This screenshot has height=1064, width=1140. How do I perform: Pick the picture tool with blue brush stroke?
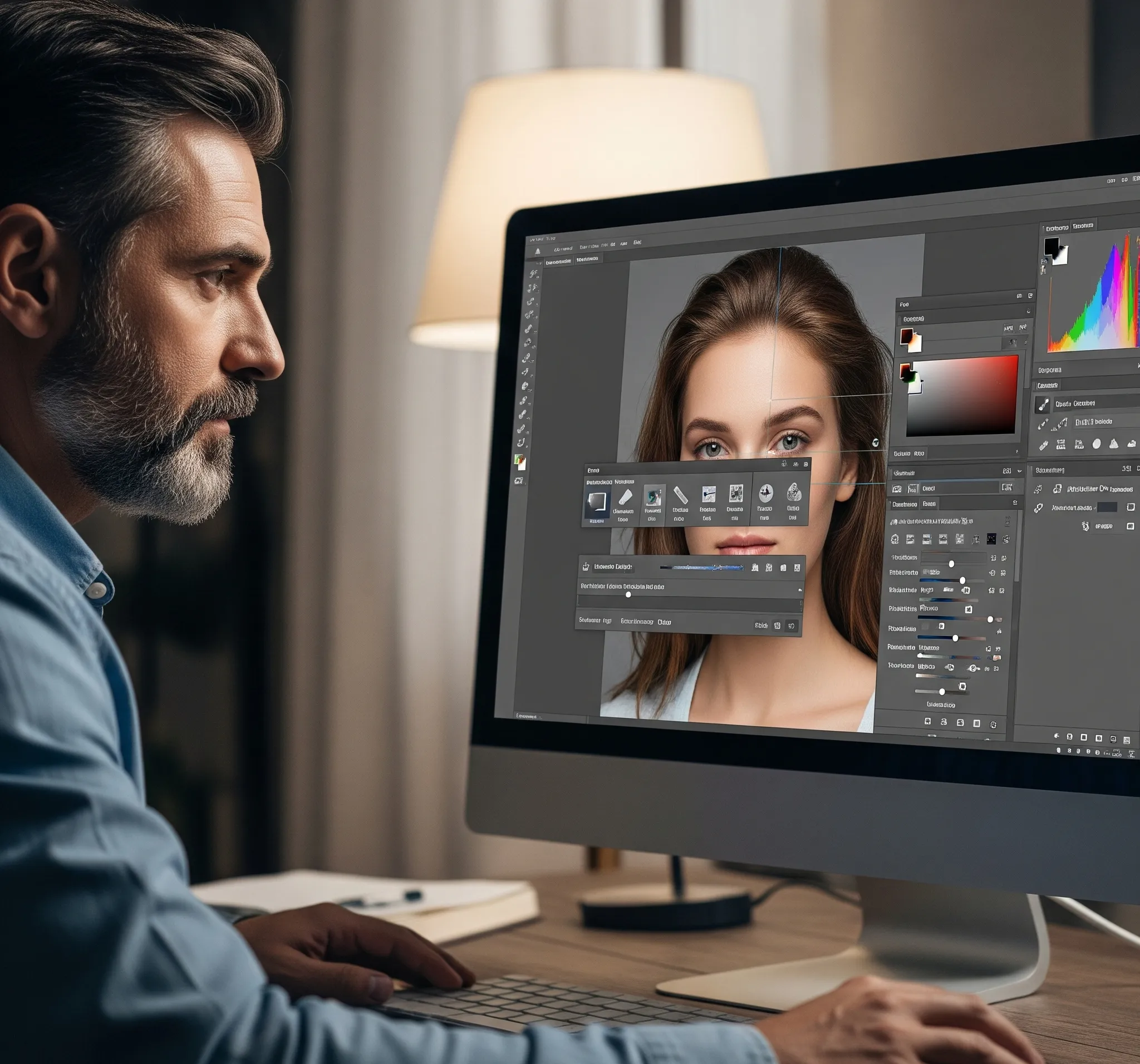point(709,494)
